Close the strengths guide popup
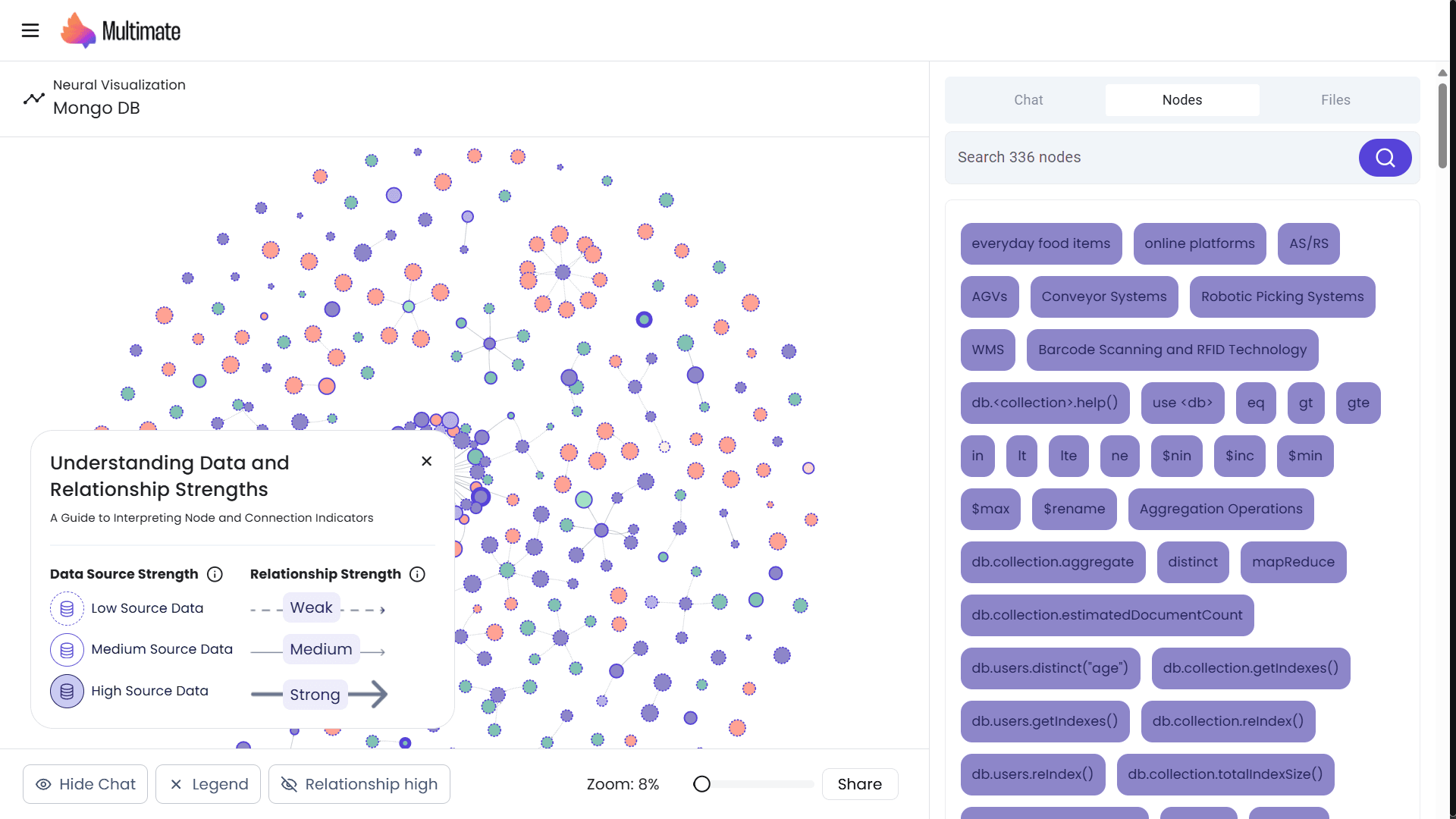 pos(427,461)
